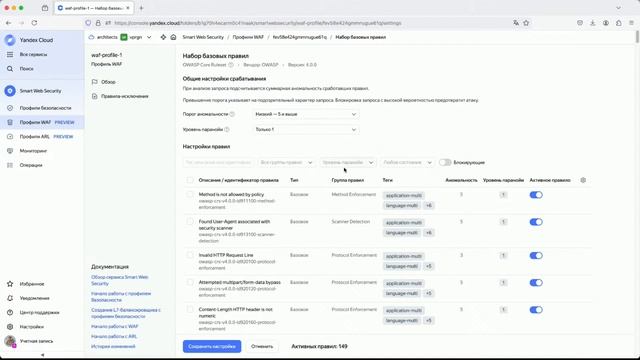This screenshot has width=640, height=360.
Task: Open Yandex Cloud home logo
Action: 10,40
